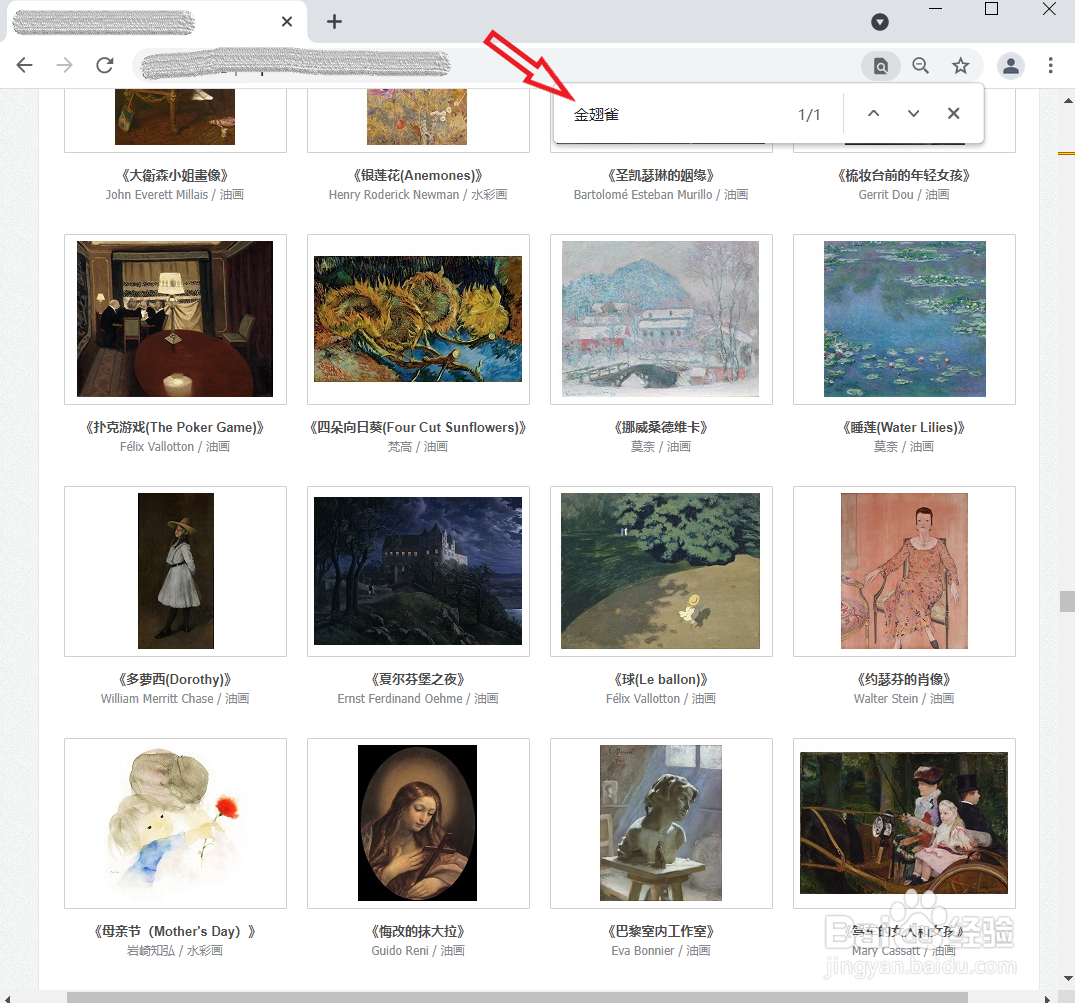Open the title 《夏尔芬堡之夜》

(x=418, y=679)
